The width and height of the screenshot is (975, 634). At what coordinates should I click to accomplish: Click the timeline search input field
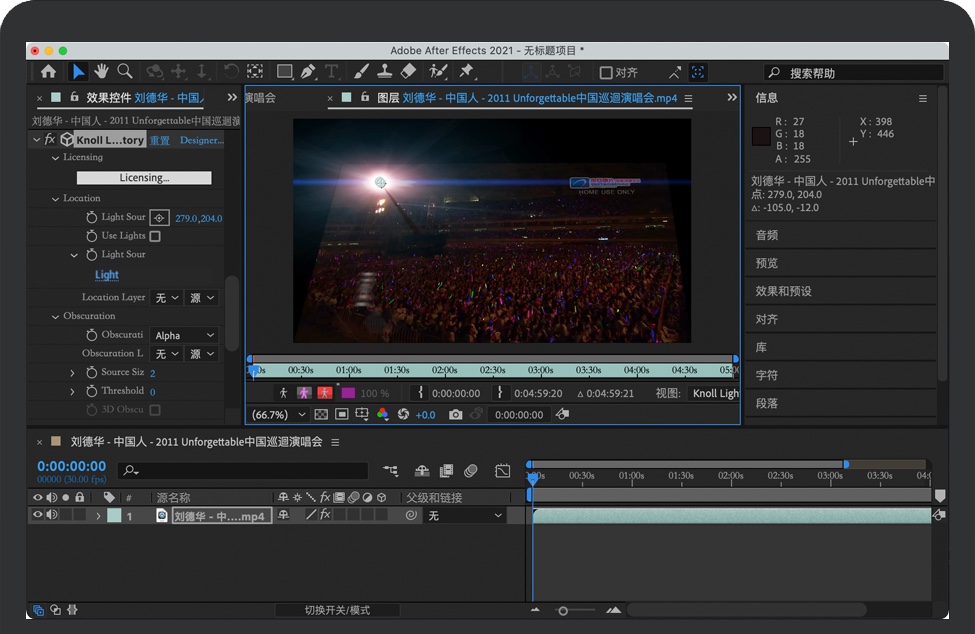coord(250,470)
